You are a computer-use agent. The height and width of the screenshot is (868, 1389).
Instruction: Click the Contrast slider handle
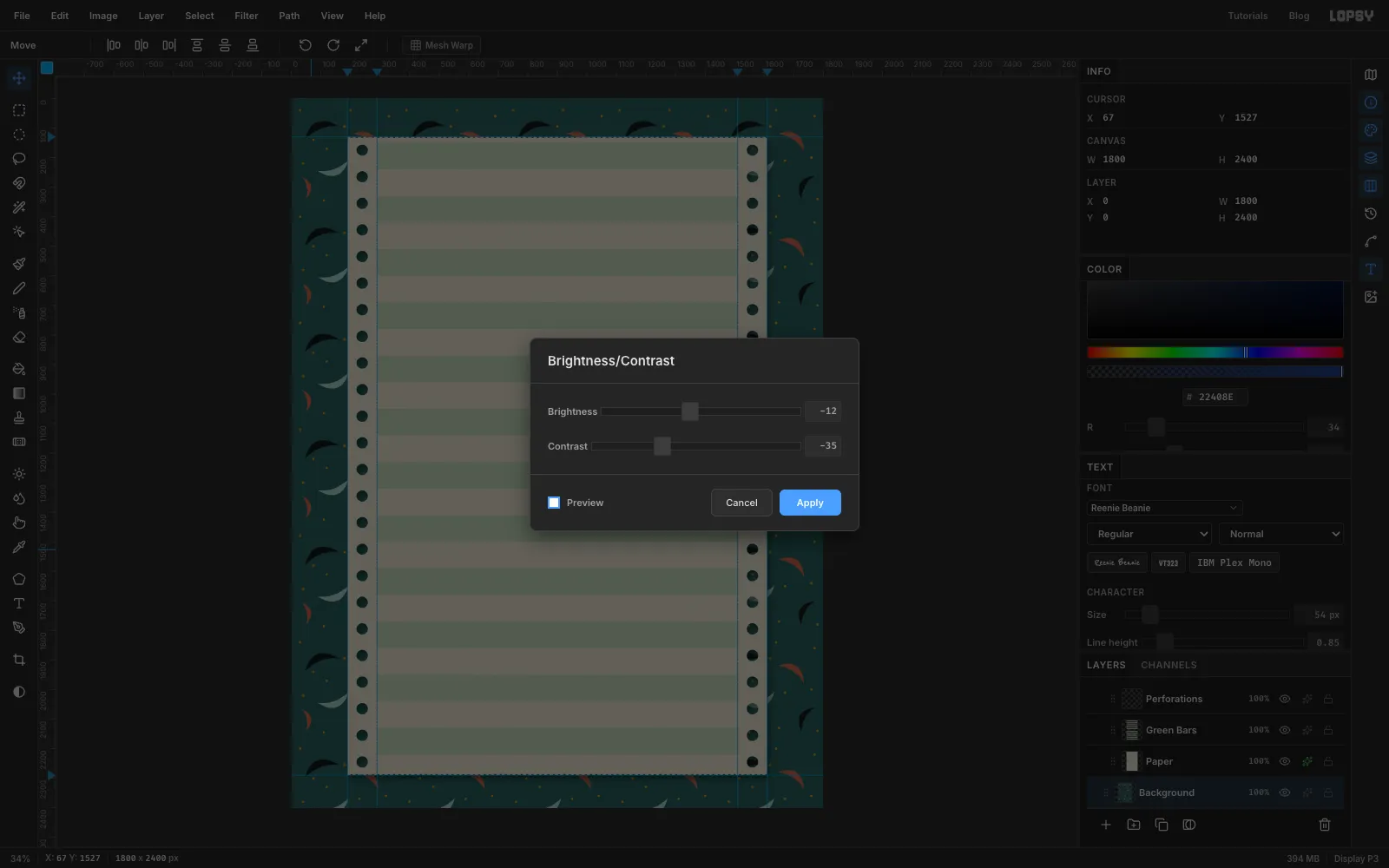[x=662, y=446]
